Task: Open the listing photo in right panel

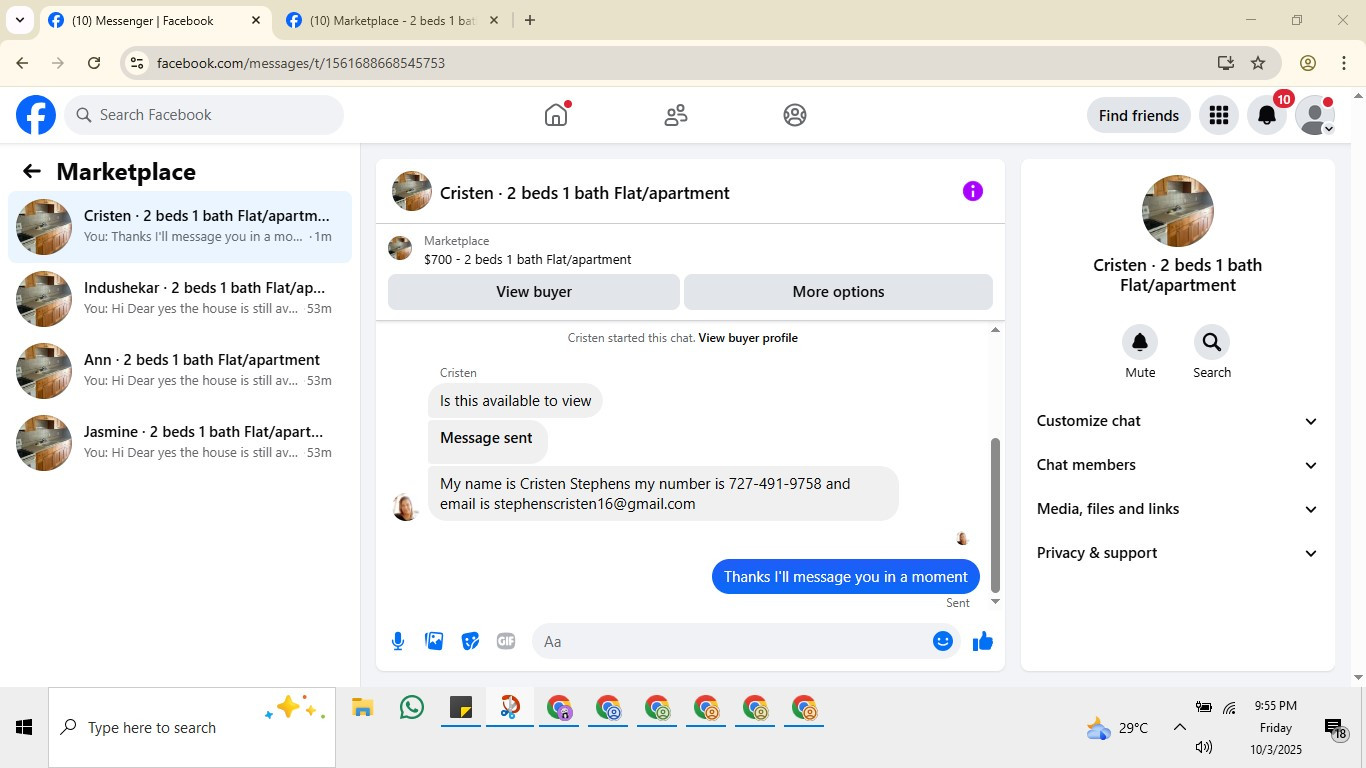Action: coord(1178,211)
